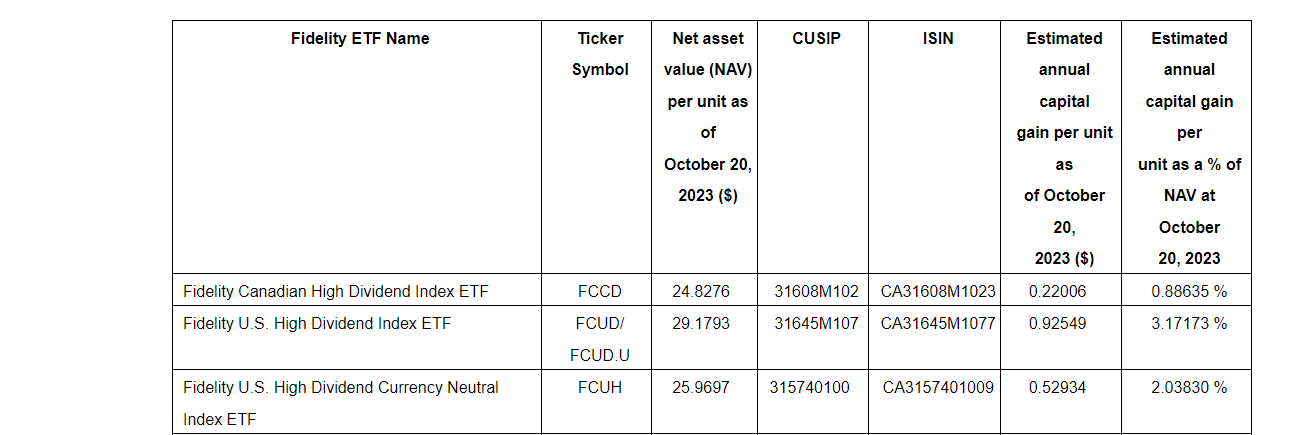Click the Fidelity ETF Name column header
This screenshot has height=435, width=1299.
[x=360, y=39]
